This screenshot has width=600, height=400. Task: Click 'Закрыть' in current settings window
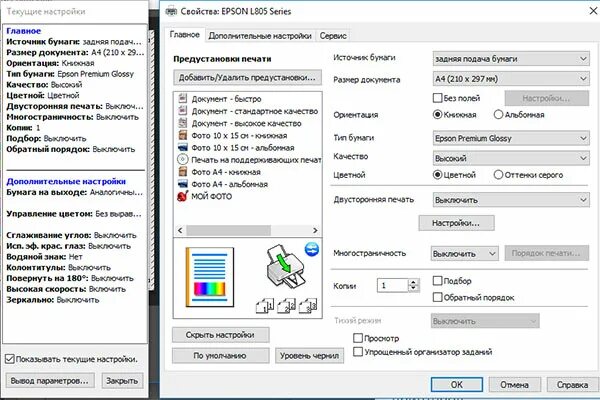[122, 381]
